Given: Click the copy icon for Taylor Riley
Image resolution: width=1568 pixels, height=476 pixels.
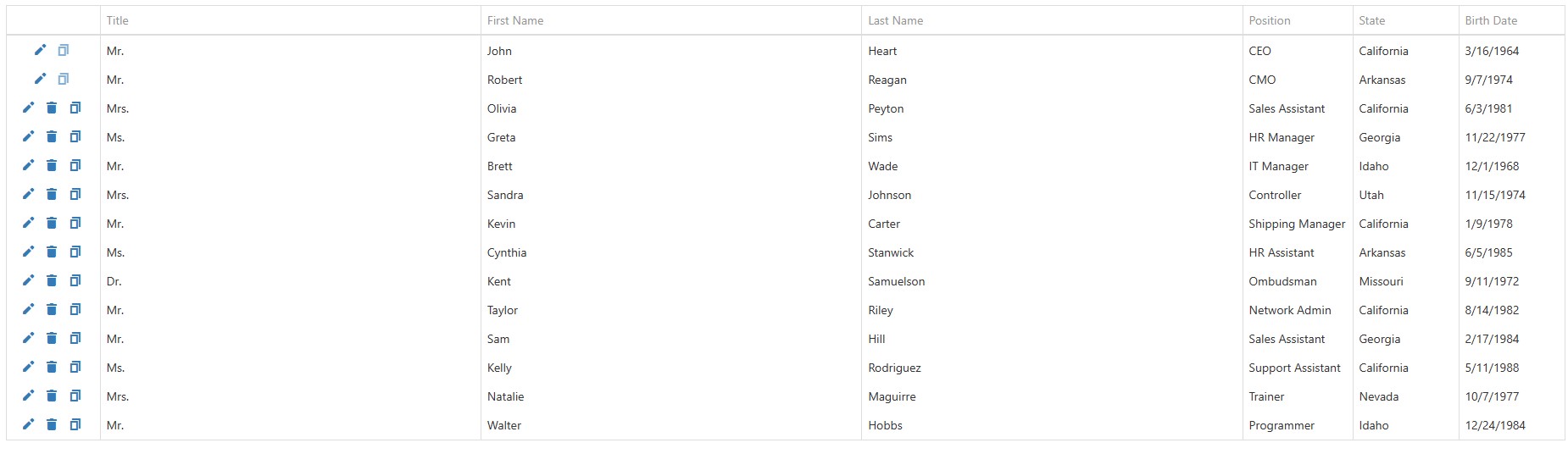Looking at the screenshot, I should [x=75, y=309].
